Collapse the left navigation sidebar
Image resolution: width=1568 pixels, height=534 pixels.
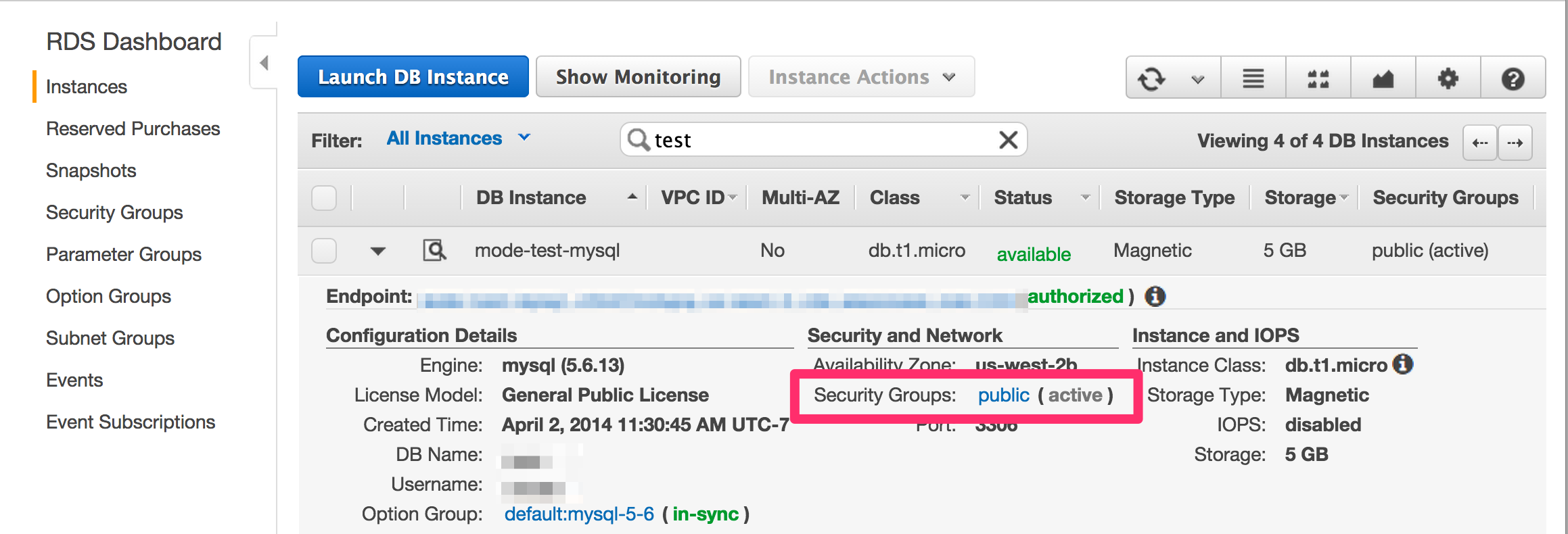click(264, 63)
